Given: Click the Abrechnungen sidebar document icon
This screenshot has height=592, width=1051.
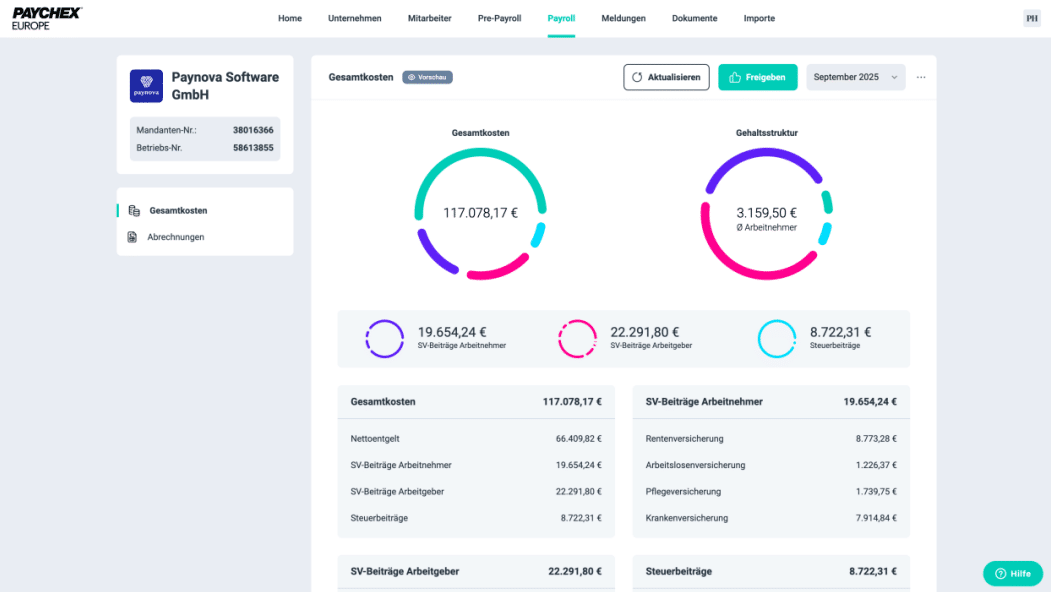Looking at the screenshot, I should point(132,237).
